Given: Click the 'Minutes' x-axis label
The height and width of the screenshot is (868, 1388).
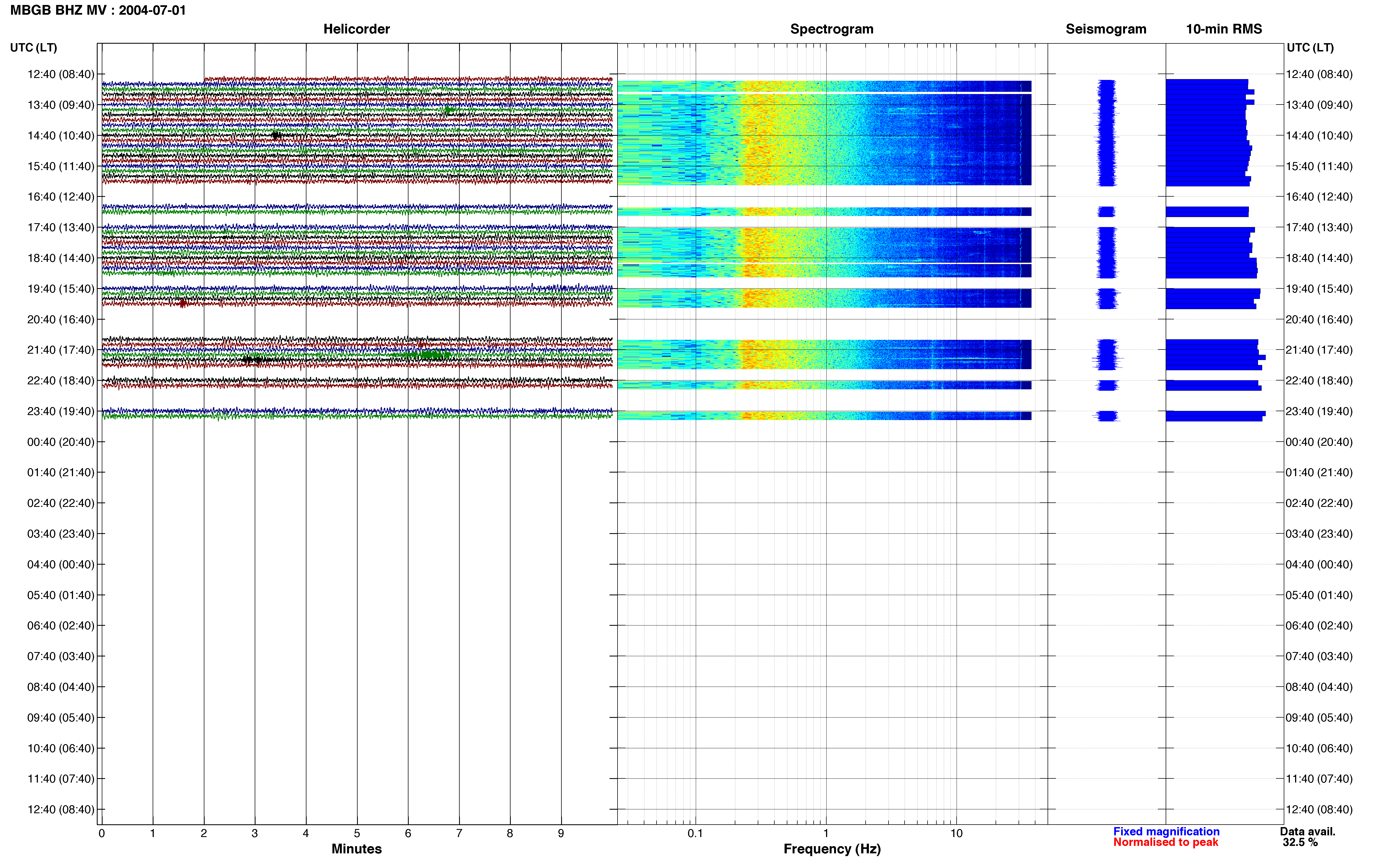Looking at the screenshot, I should click(x=356, y=848).
